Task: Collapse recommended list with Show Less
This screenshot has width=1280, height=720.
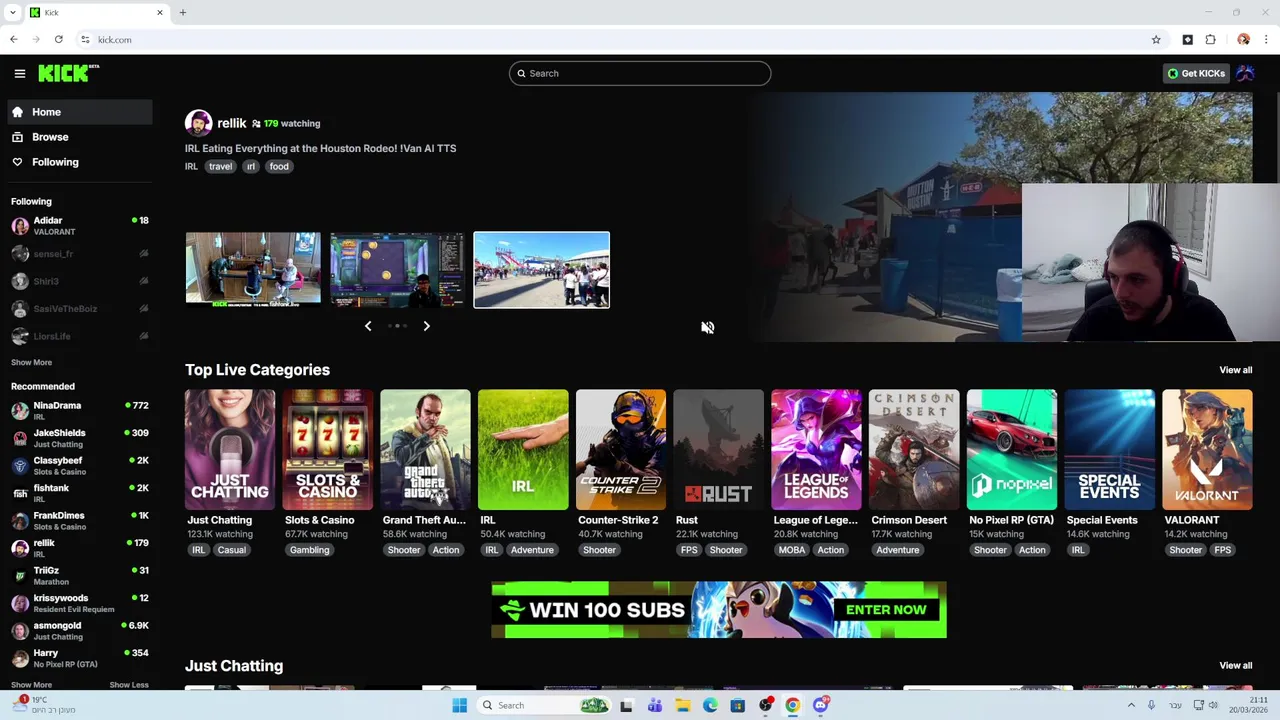Action: [128, 685]
